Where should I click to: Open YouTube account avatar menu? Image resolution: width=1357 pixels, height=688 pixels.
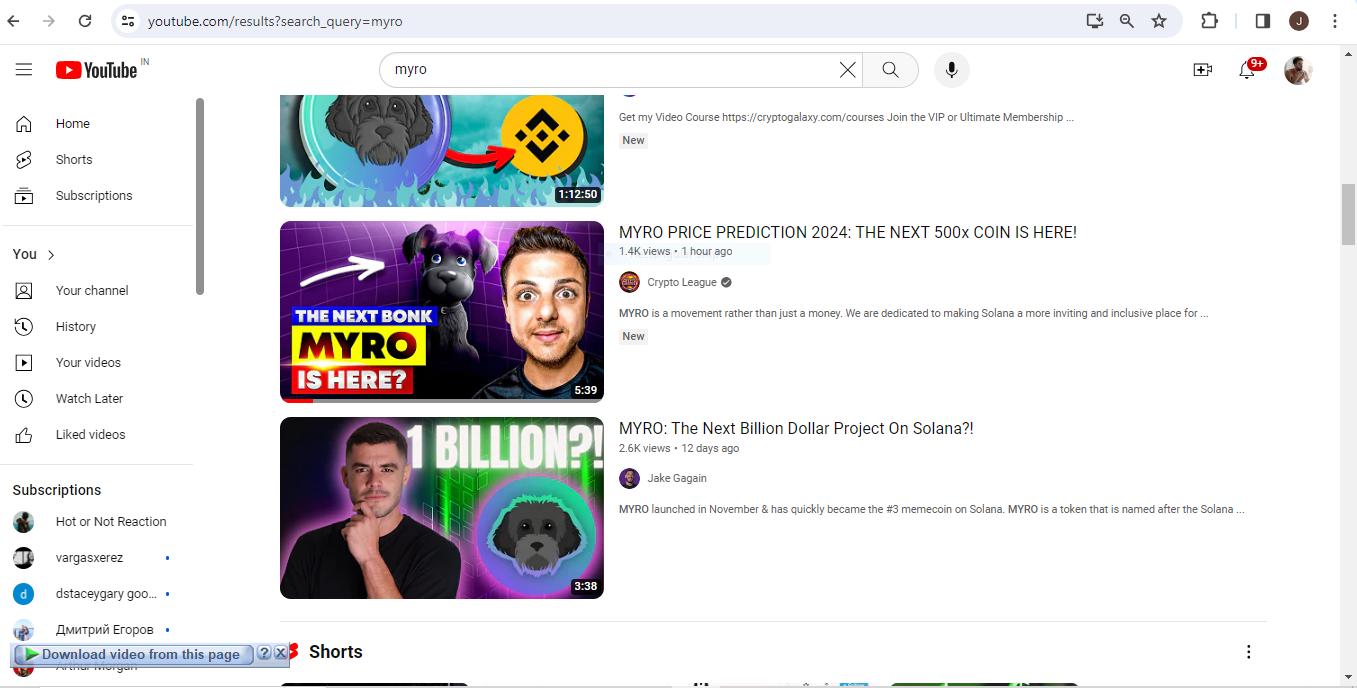pos(1298,70)
